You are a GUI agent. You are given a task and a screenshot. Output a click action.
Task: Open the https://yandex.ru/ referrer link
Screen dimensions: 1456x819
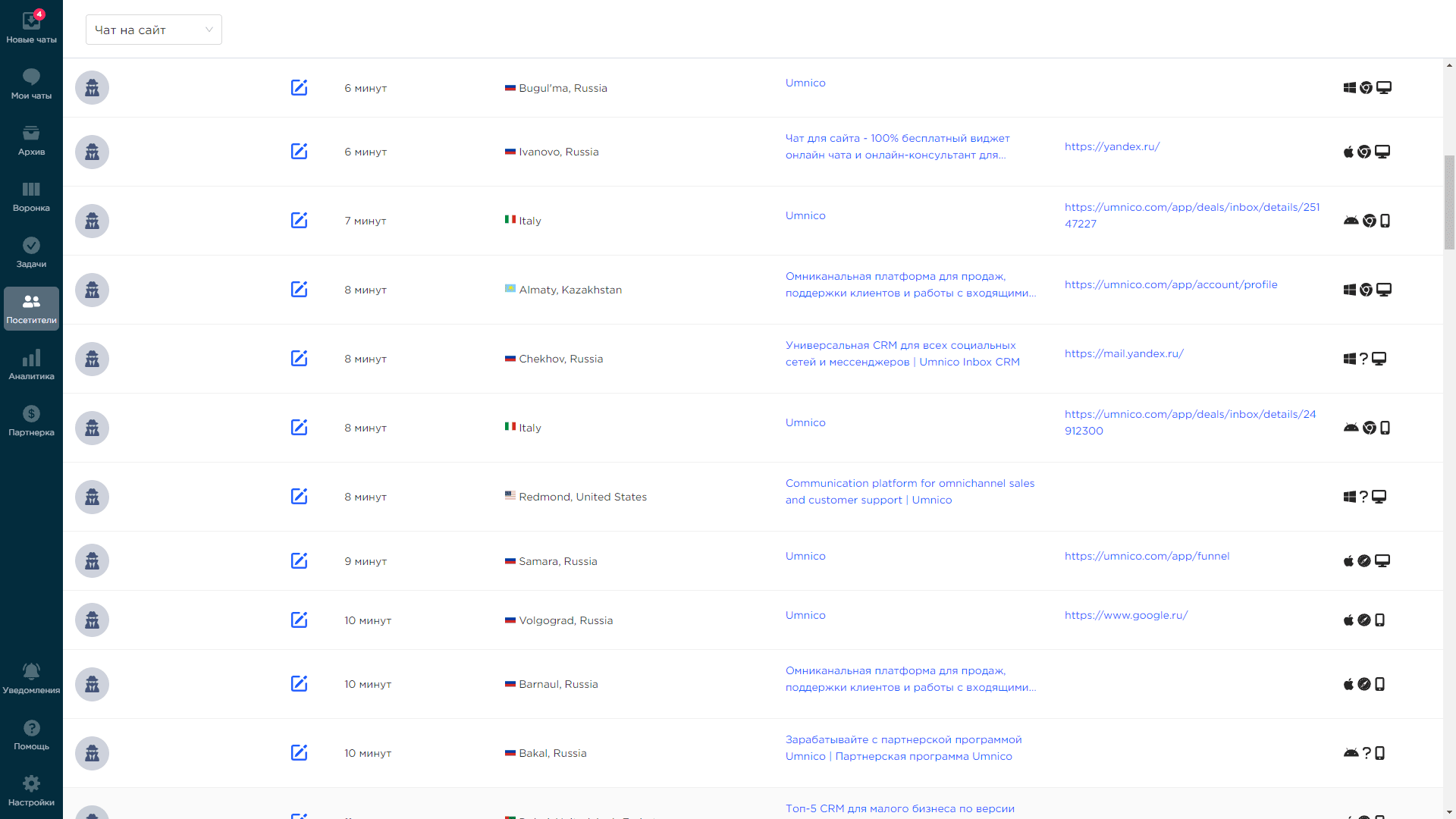[1112, 146]
